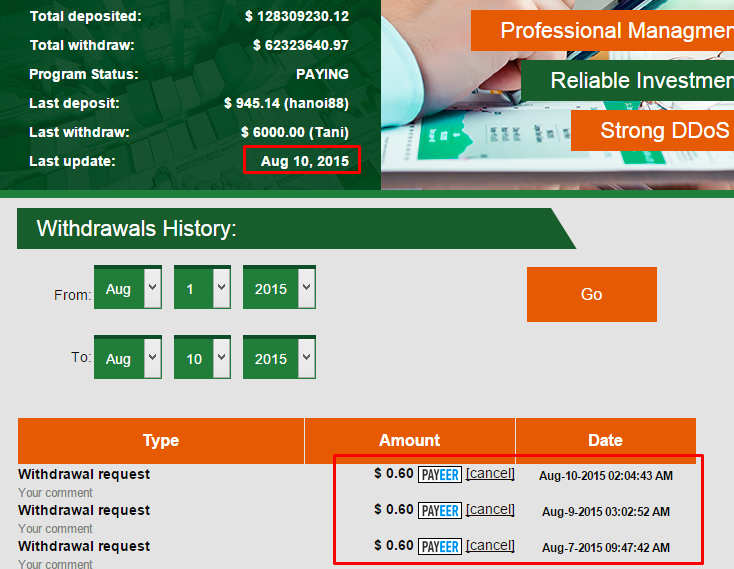Open the From month dropdown
734x569 pixels.
point(128,289)
